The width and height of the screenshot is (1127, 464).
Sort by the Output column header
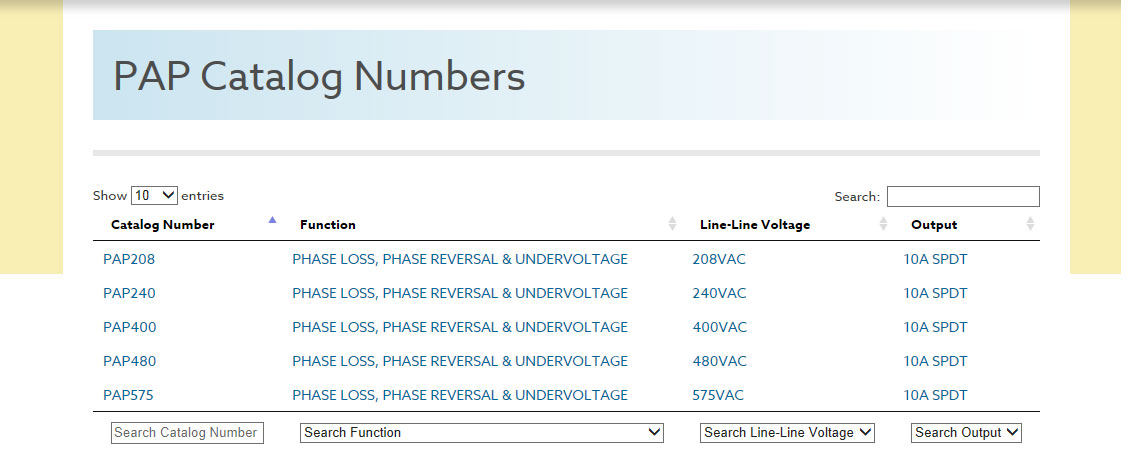pos(934,225)
